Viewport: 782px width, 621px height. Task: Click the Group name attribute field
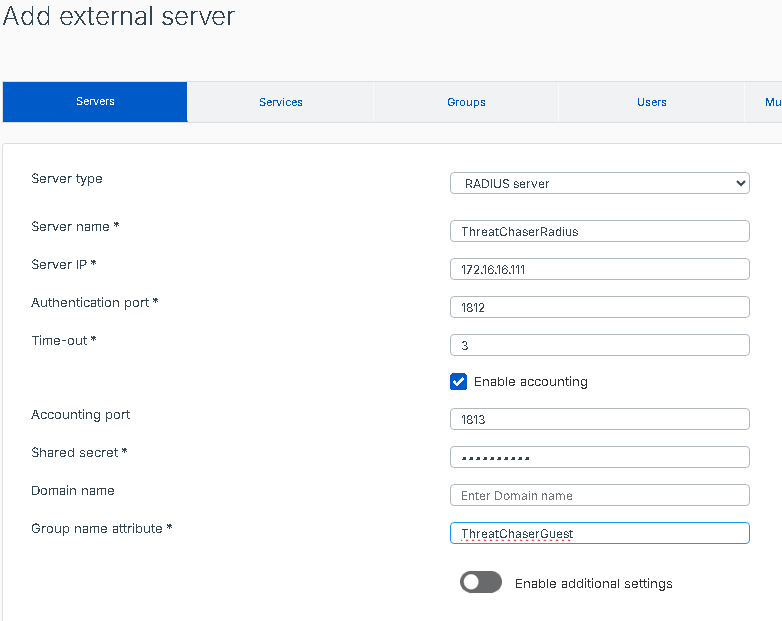(x=599, y=533)
